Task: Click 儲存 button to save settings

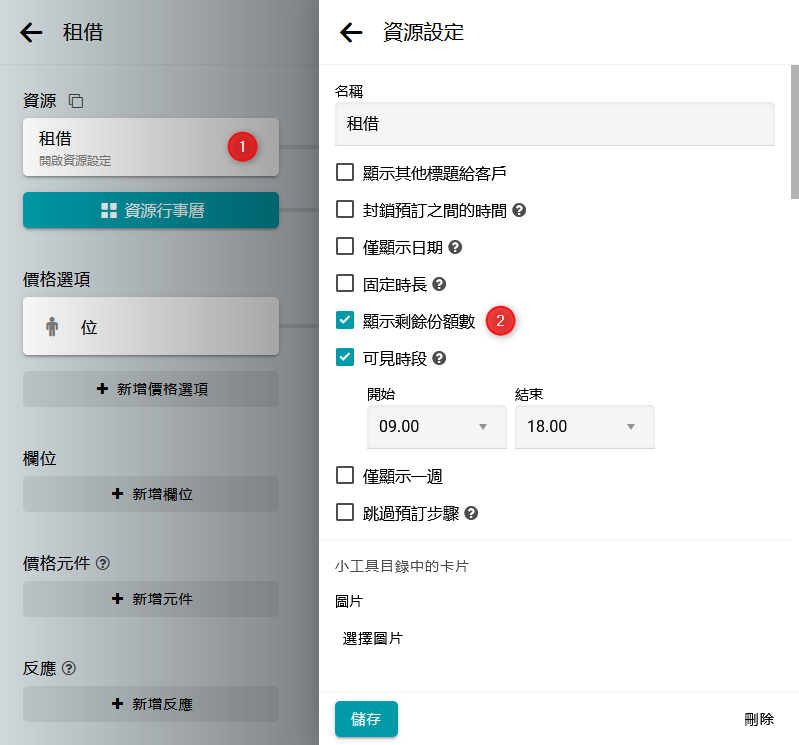Action: pyautogui.click(x=366, y=719)
